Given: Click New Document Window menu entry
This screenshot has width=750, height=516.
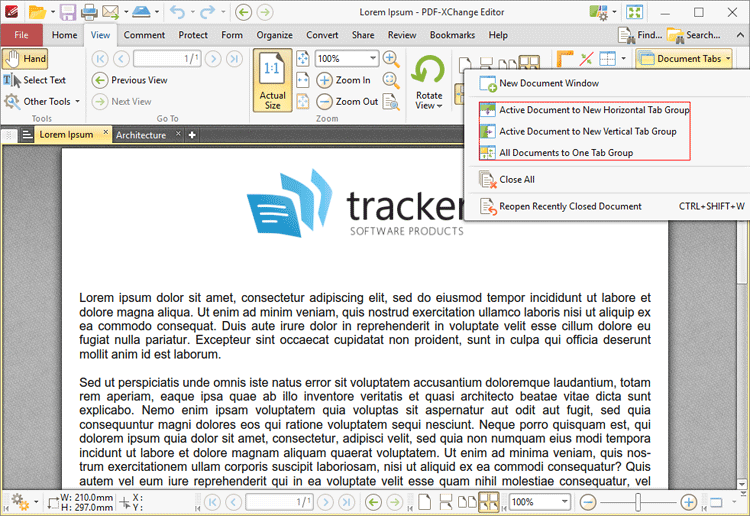Looking at the screenshot, I should point(549,83).
